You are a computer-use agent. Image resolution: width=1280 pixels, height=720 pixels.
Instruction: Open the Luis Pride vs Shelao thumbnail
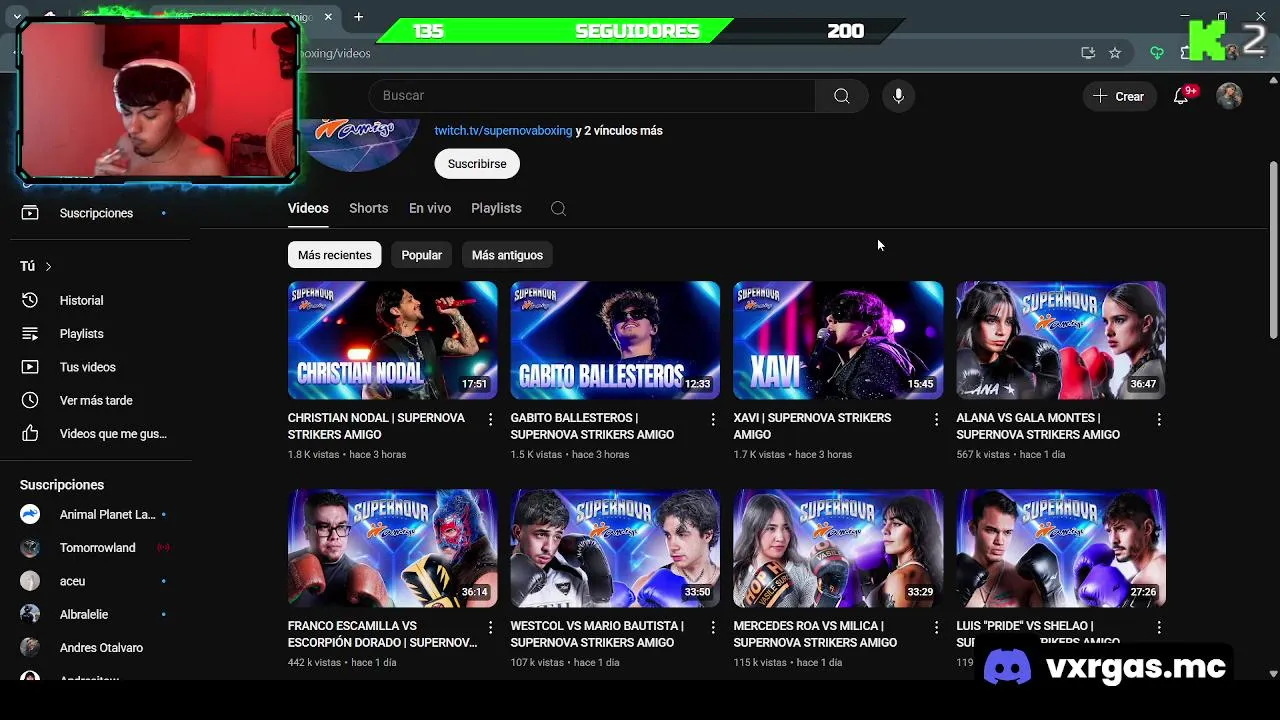click(1061, 548)
